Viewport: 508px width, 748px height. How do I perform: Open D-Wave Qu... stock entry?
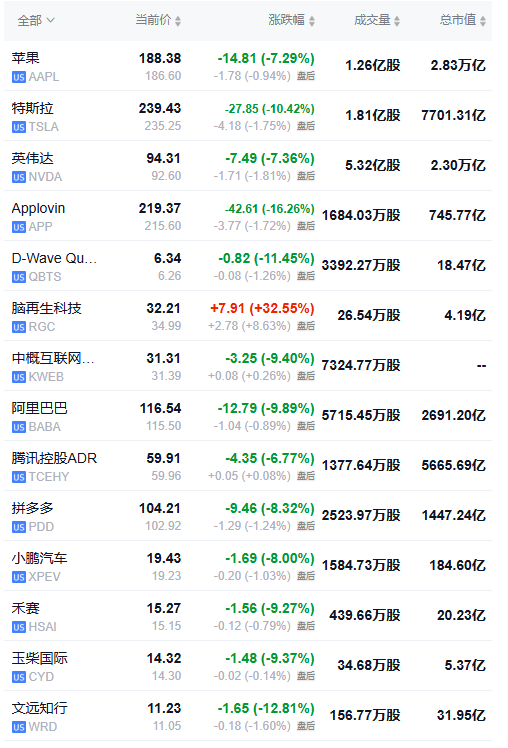pyautogui.click(x=54, y=259)
